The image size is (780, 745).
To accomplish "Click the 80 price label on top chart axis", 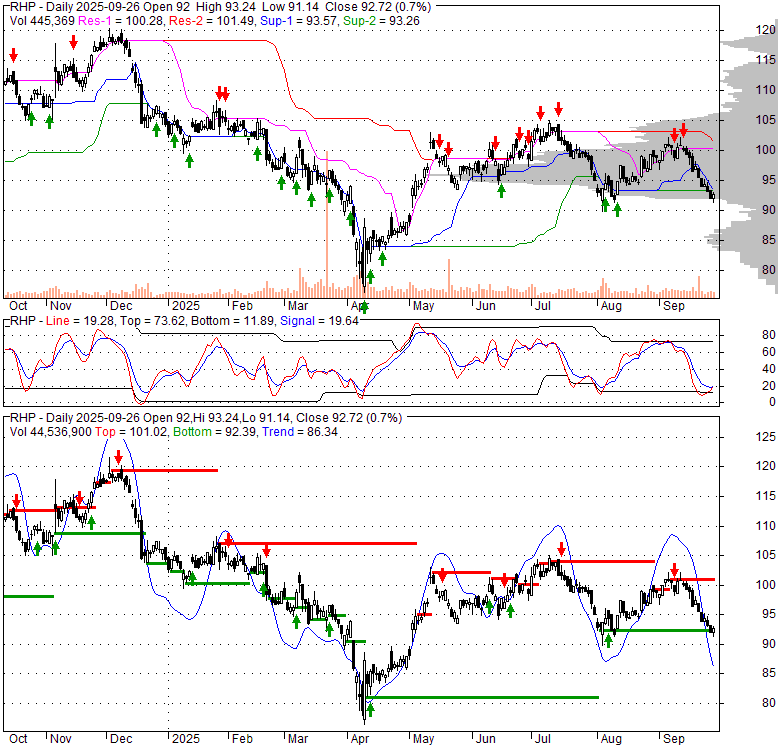I will (x=769, y=270).
